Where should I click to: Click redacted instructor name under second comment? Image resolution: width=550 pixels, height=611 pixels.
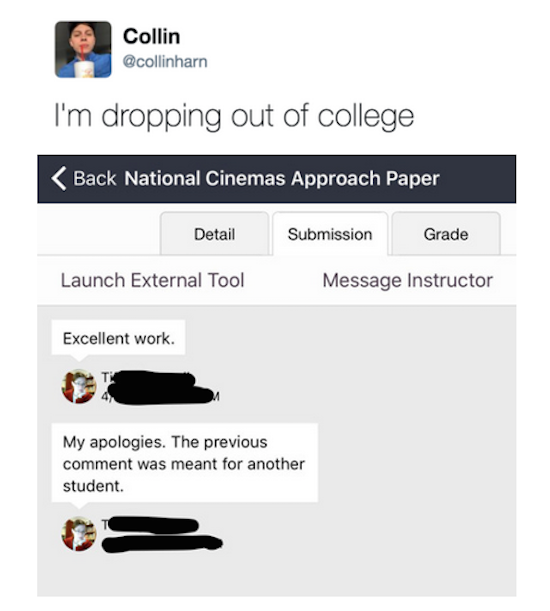tap(152, 525)
